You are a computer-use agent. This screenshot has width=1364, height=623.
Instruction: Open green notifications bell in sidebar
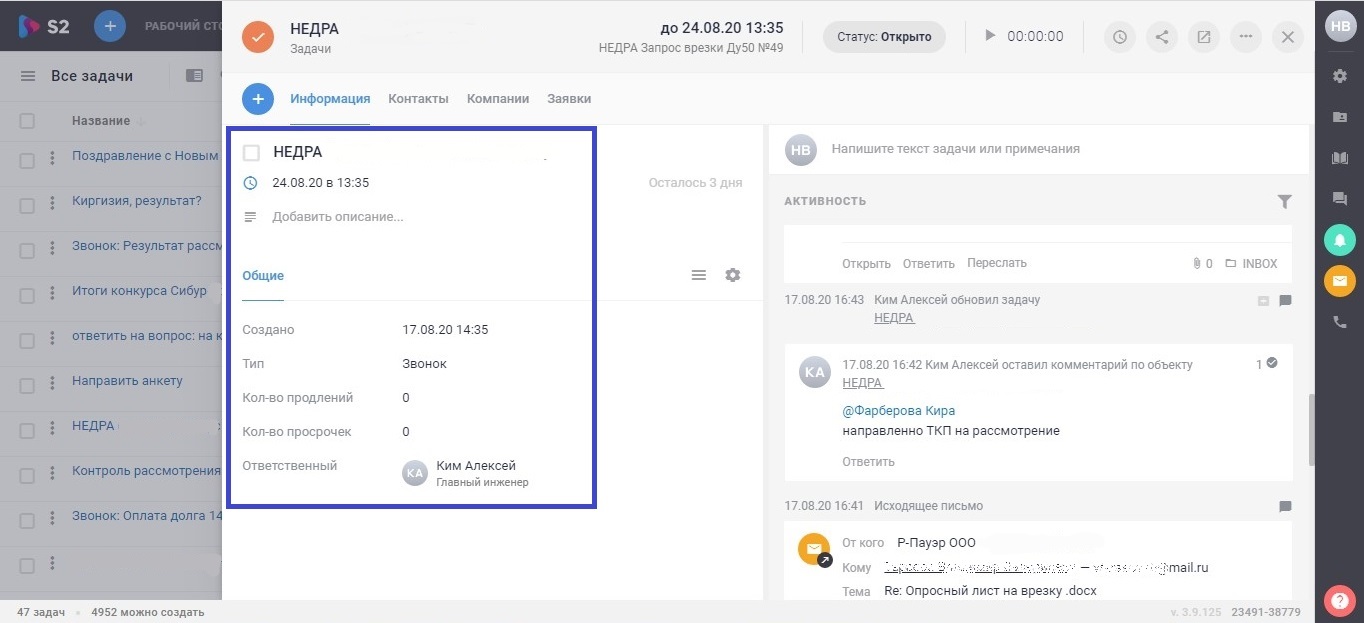pos(1340,240)
